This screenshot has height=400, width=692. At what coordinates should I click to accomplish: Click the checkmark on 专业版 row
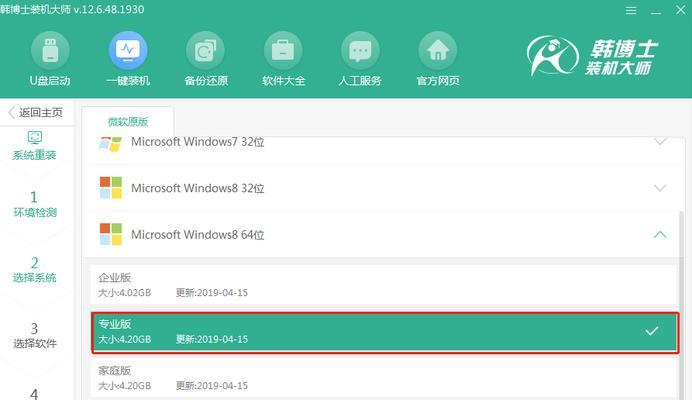[652, 331]
